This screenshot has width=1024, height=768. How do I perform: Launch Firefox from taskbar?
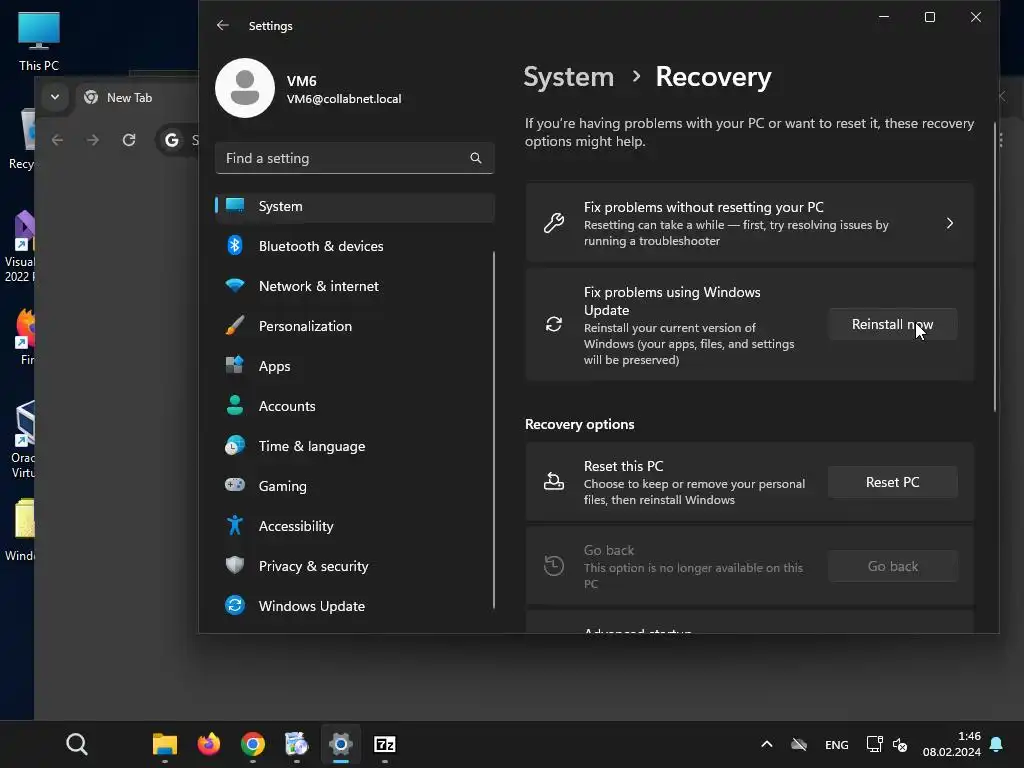point(208,744)
